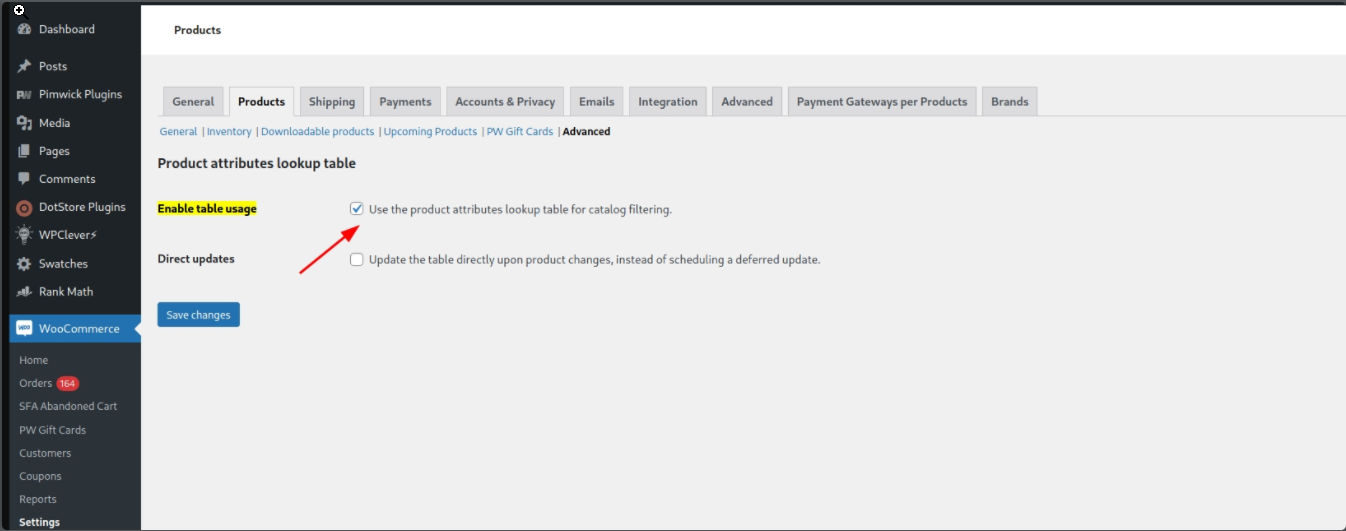Image resolution: width=1346 pixels, height=531 pixels.
Task: Open the Coupons submenu item
Action: [x=40, y=476]
